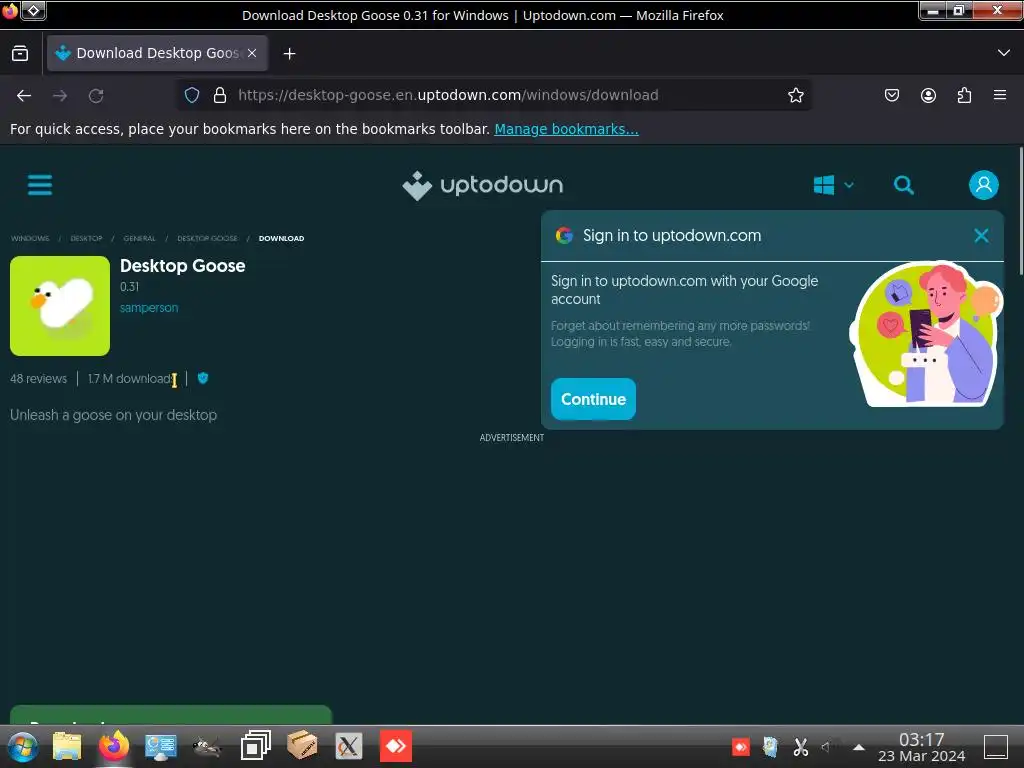Open the Save to Pocket icon

point(891,95)
